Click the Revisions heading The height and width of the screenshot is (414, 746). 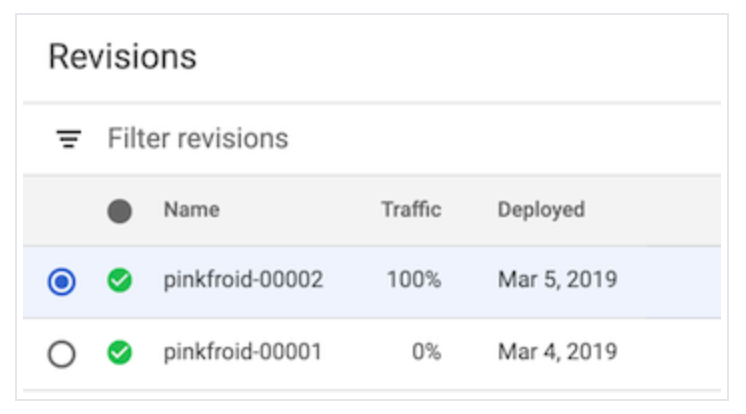pos(122,56)
